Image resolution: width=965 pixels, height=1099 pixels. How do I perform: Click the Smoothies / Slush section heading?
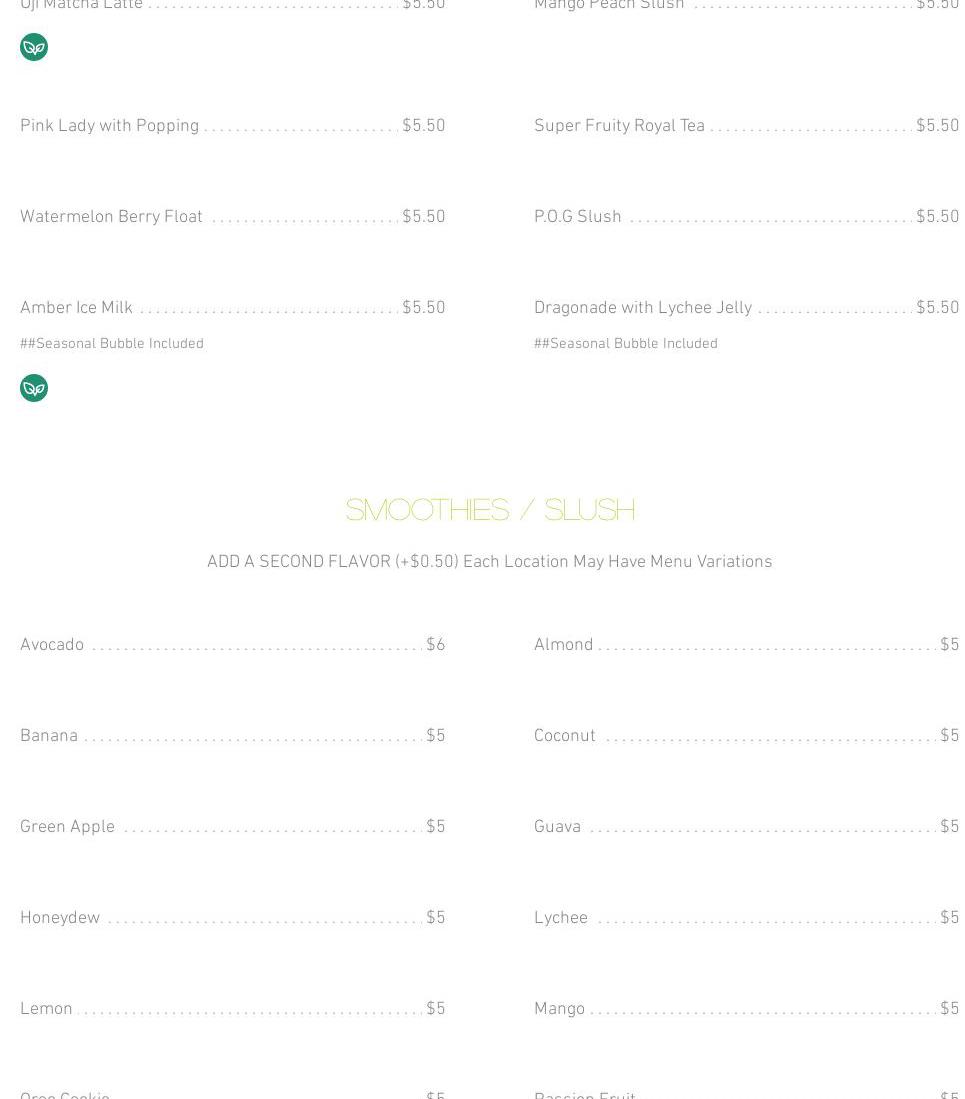(490, 510)
